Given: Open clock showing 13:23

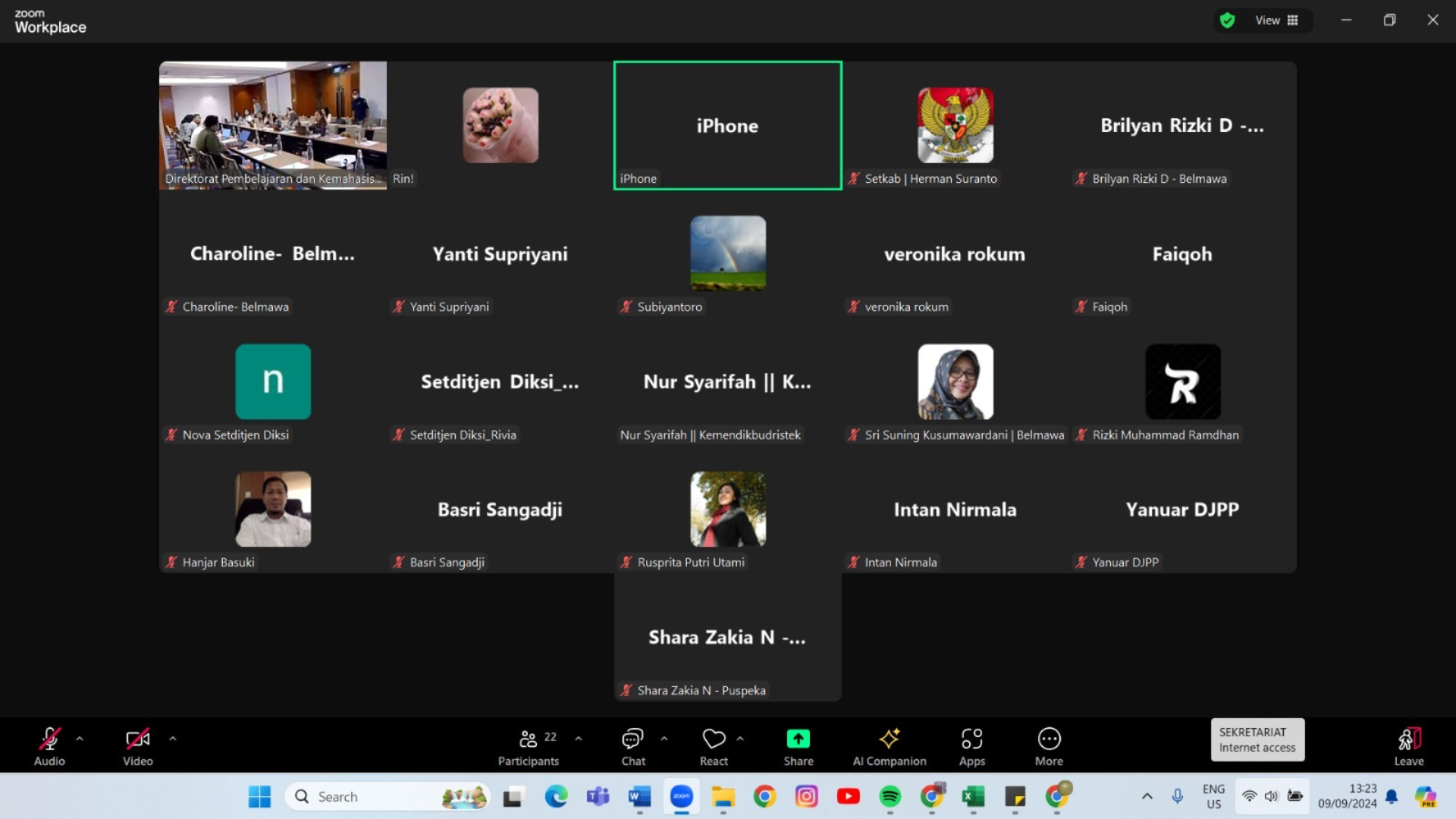Looking at the screenshot, I should click(x=1348, y=796).
